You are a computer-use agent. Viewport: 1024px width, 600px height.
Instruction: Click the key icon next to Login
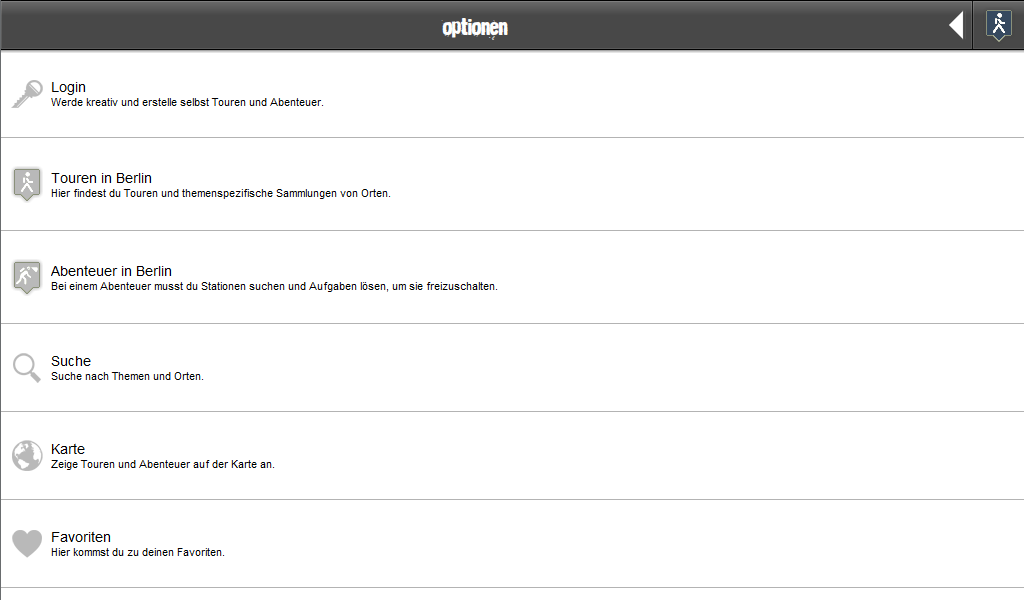(x=27, y=94)
